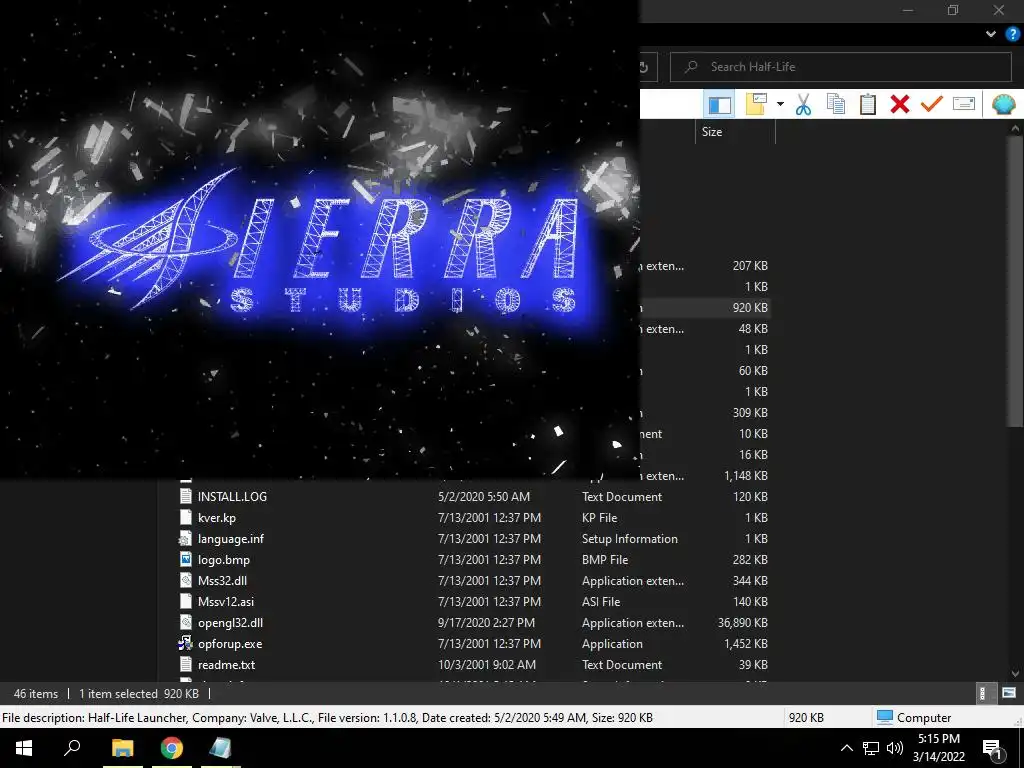Screen dimensions: 1024x768
Task: Click the 207 KB size cell
Action: [750, 266]
